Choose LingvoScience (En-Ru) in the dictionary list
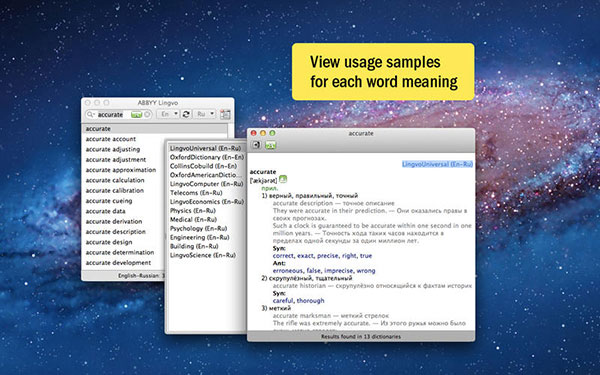600x375 pixels. 203,255
